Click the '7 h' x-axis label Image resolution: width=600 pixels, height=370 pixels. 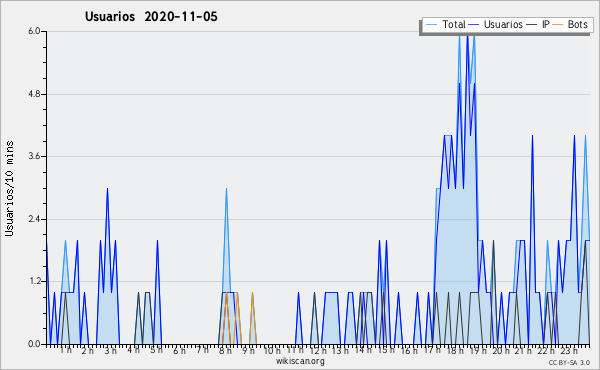[x=202, y=350]
